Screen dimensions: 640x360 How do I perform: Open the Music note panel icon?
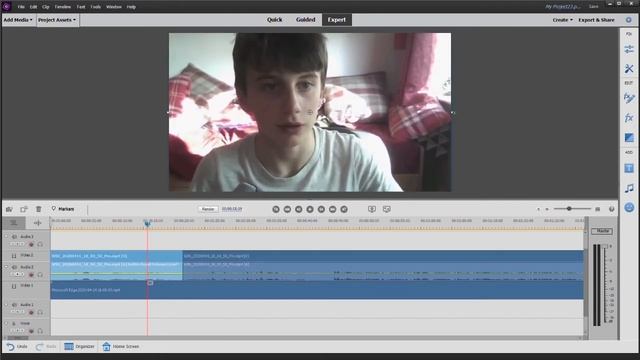(x=629, y=188)
